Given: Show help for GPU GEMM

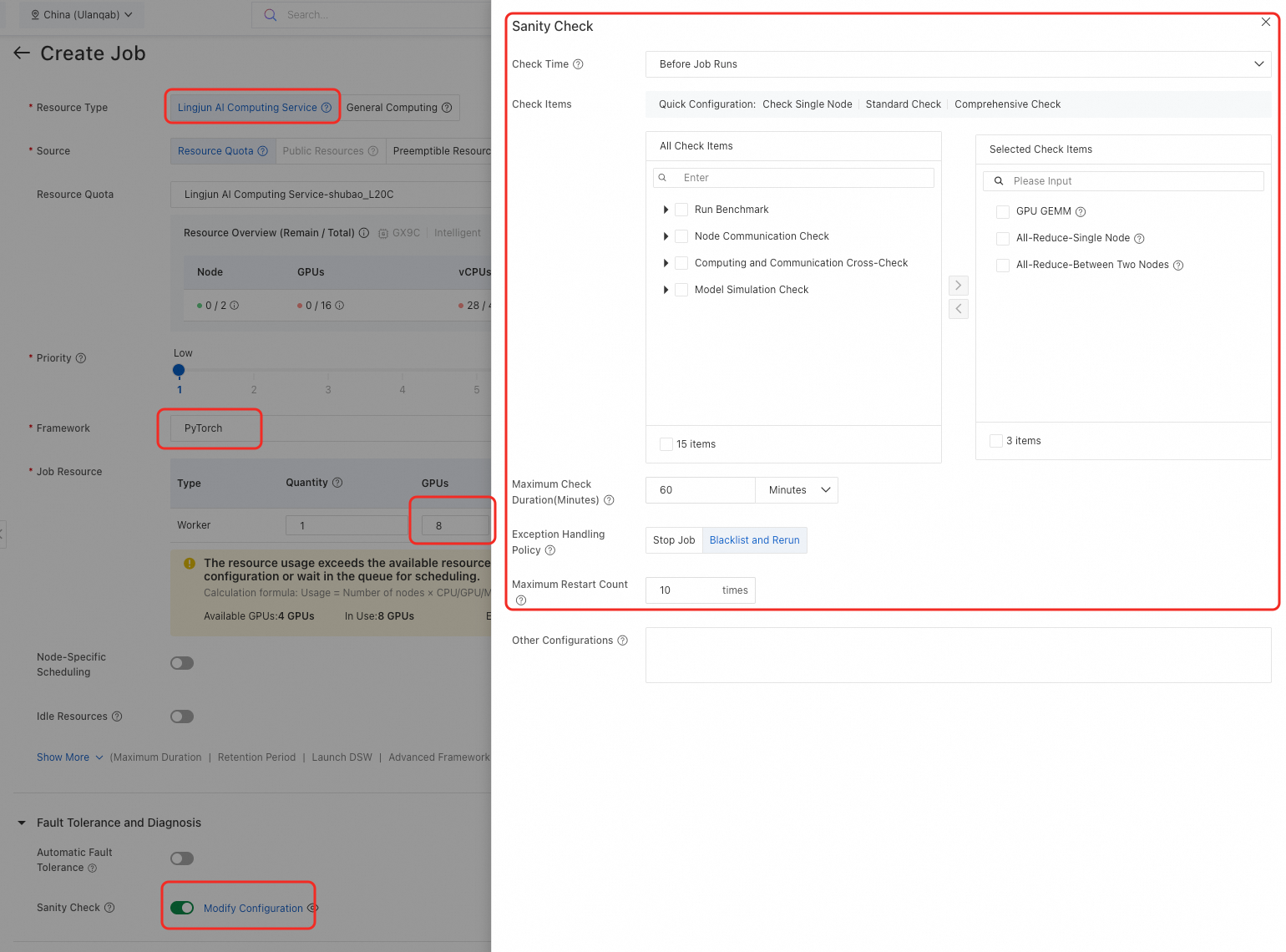Looking at the screenshot, I should point(1081,212).
